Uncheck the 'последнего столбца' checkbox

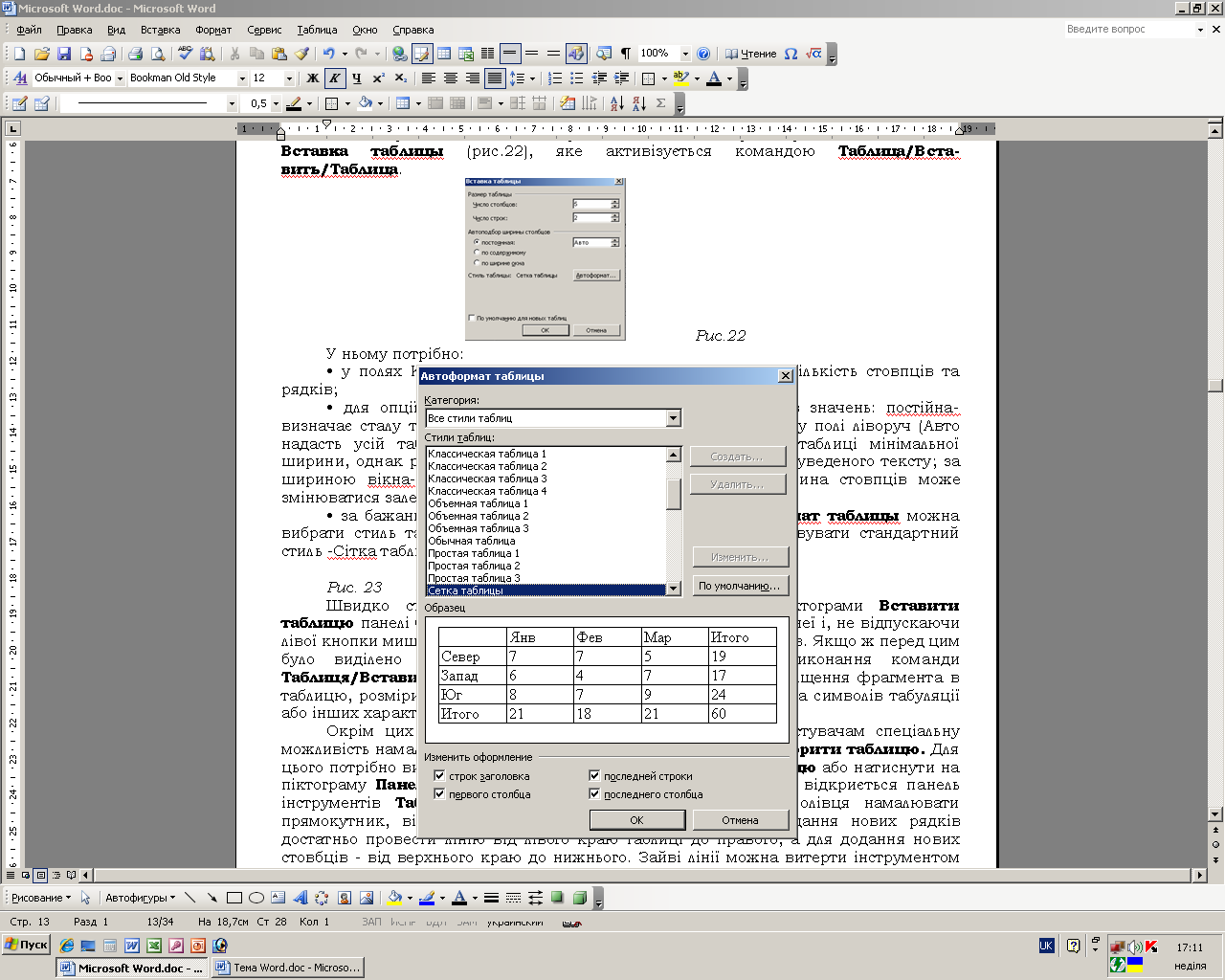click(x=594, y=794)
